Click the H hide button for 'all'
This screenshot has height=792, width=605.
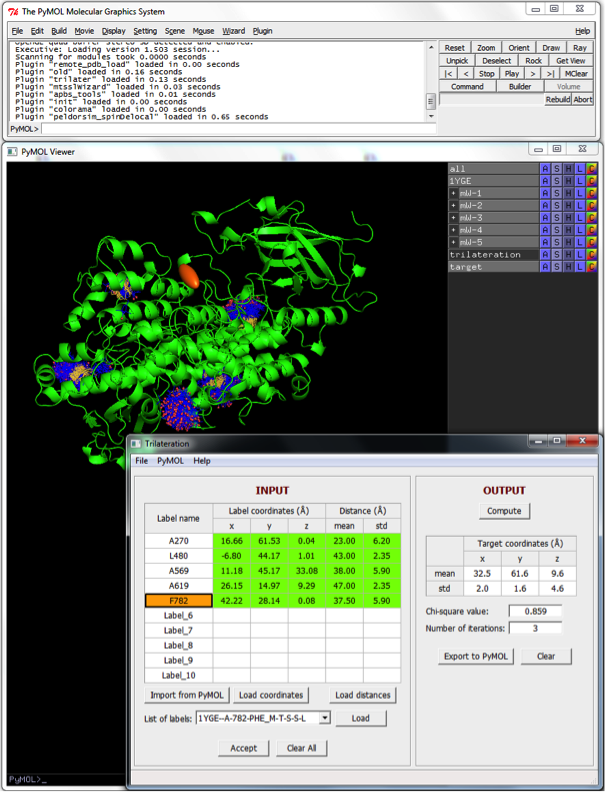568,169
